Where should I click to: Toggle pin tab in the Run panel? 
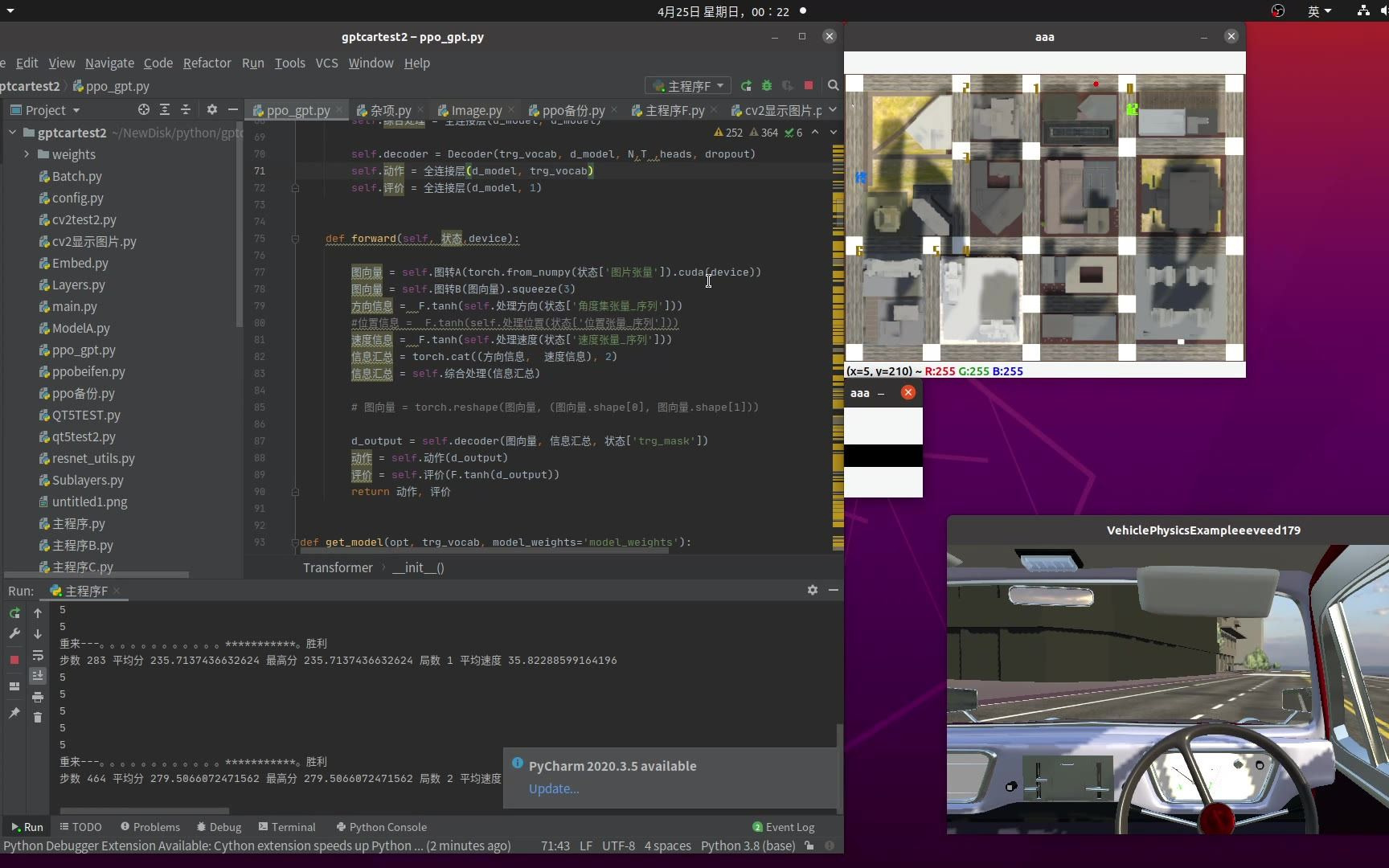pos(14,713)
